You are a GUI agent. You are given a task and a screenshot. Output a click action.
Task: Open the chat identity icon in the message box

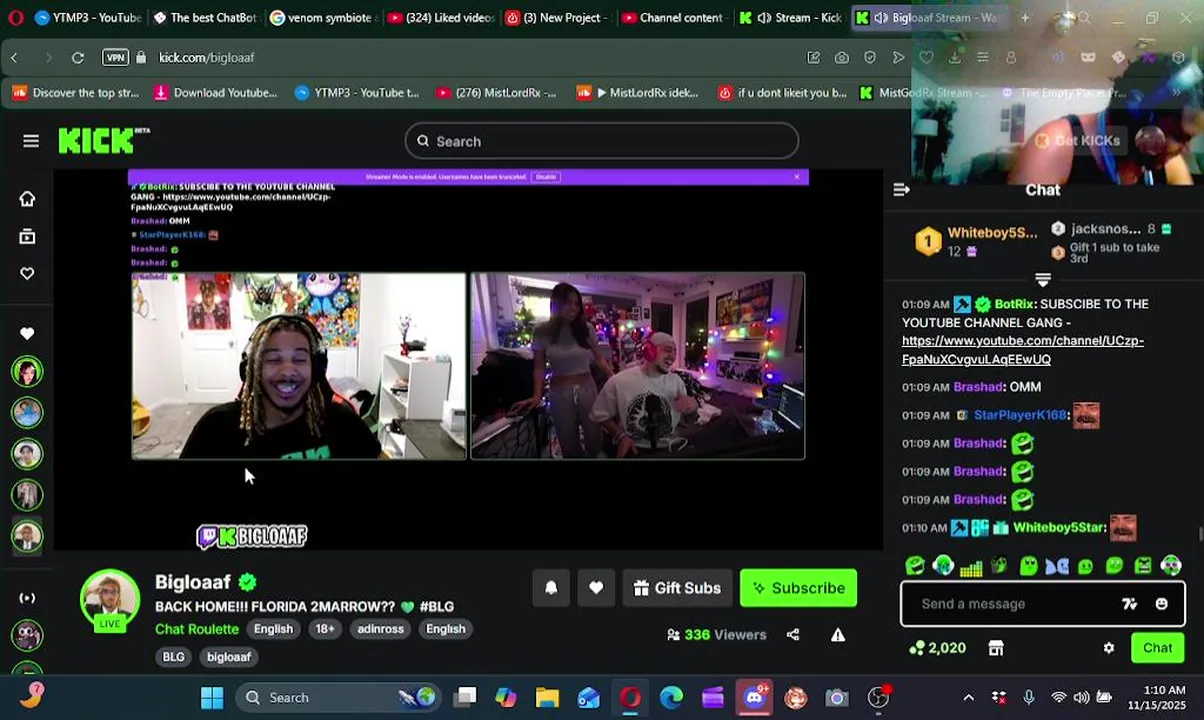pos(1129,604)
